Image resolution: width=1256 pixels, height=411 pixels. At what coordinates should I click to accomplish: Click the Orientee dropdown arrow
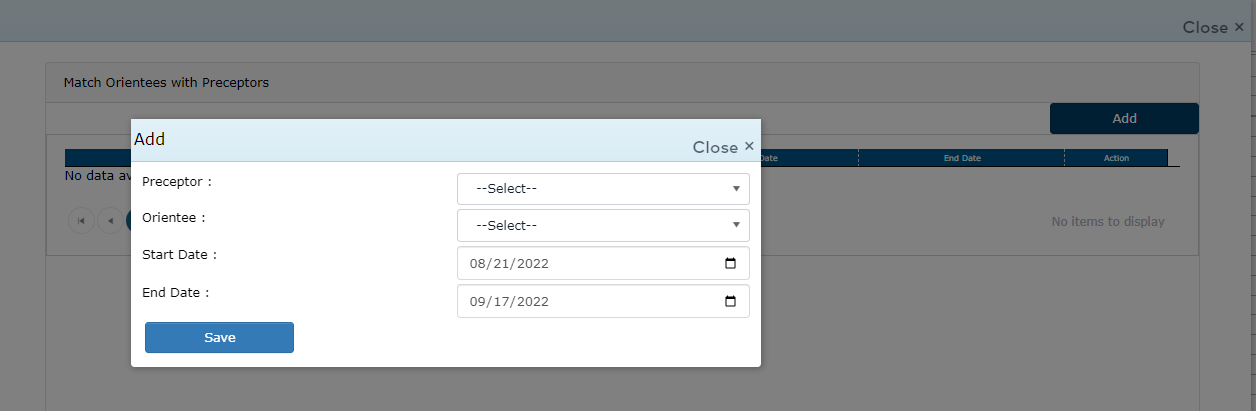pos(736,225)
